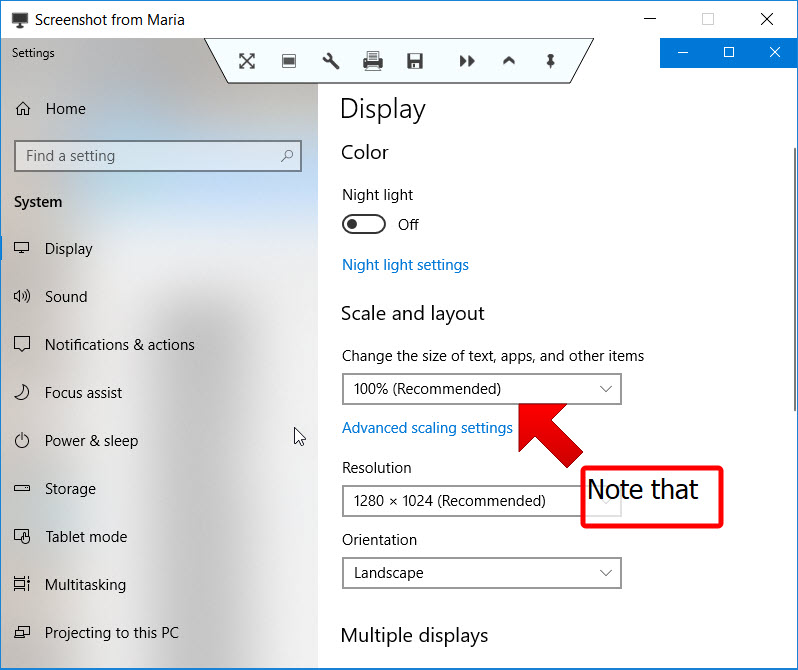Click the 'Scale and layout' heading
The width and height of the screenshot is (798, 670).
pyautogui.click(x=412, y=314)
